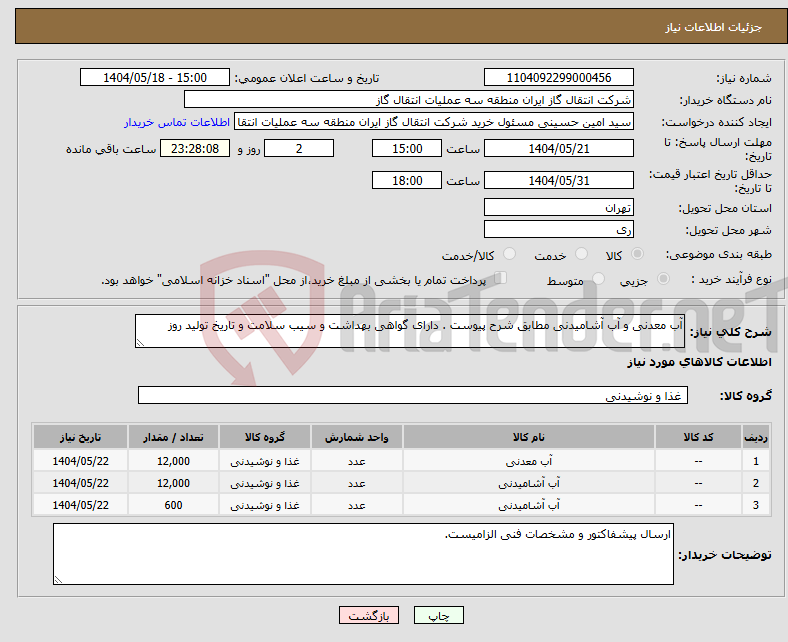This screenshot has width=788, height=642.
Task: Click the آب معدنی item name in row 1
Action: (529, 461)
